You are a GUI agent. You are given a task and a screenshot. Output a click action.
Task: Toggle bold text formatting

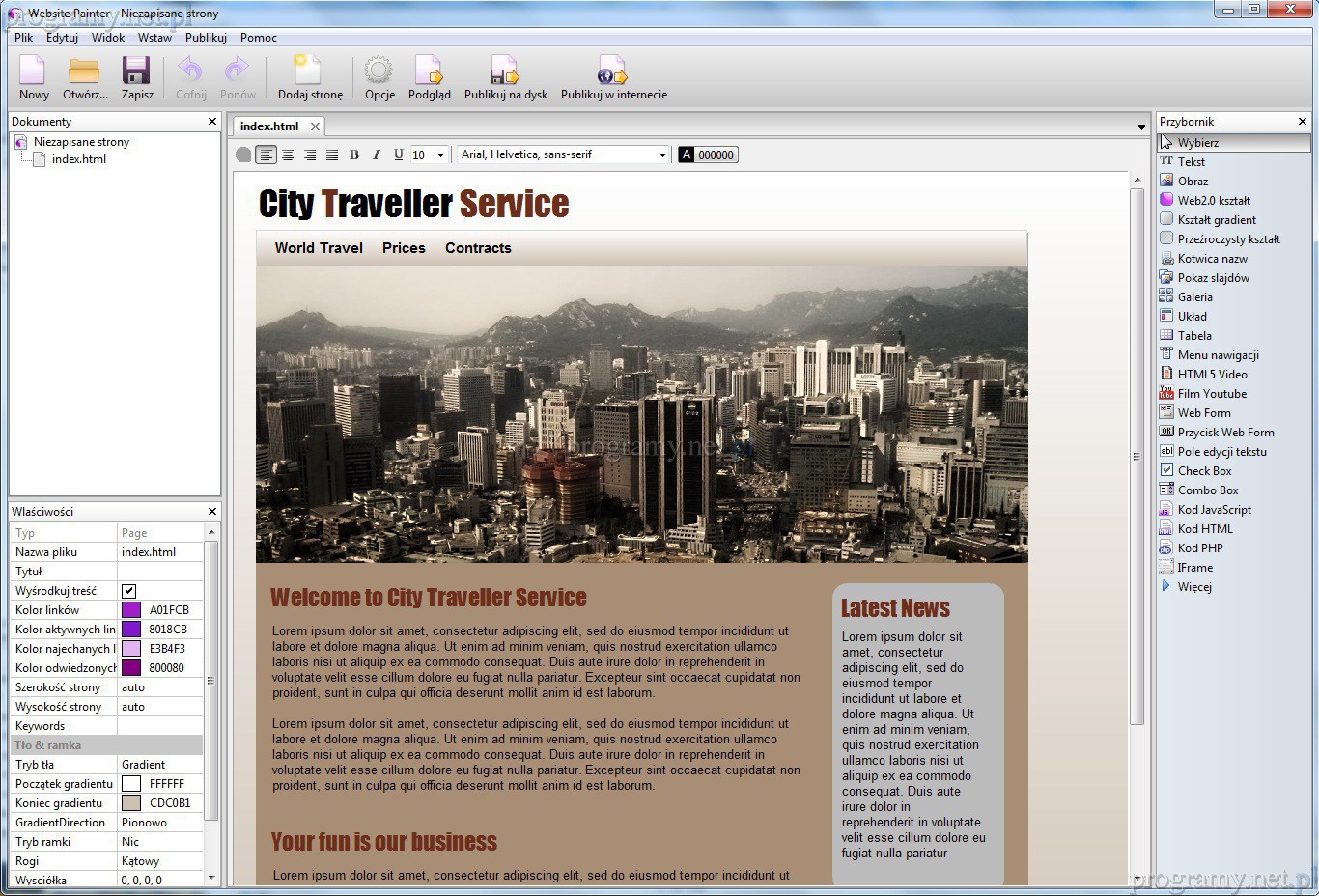(354, 154)
